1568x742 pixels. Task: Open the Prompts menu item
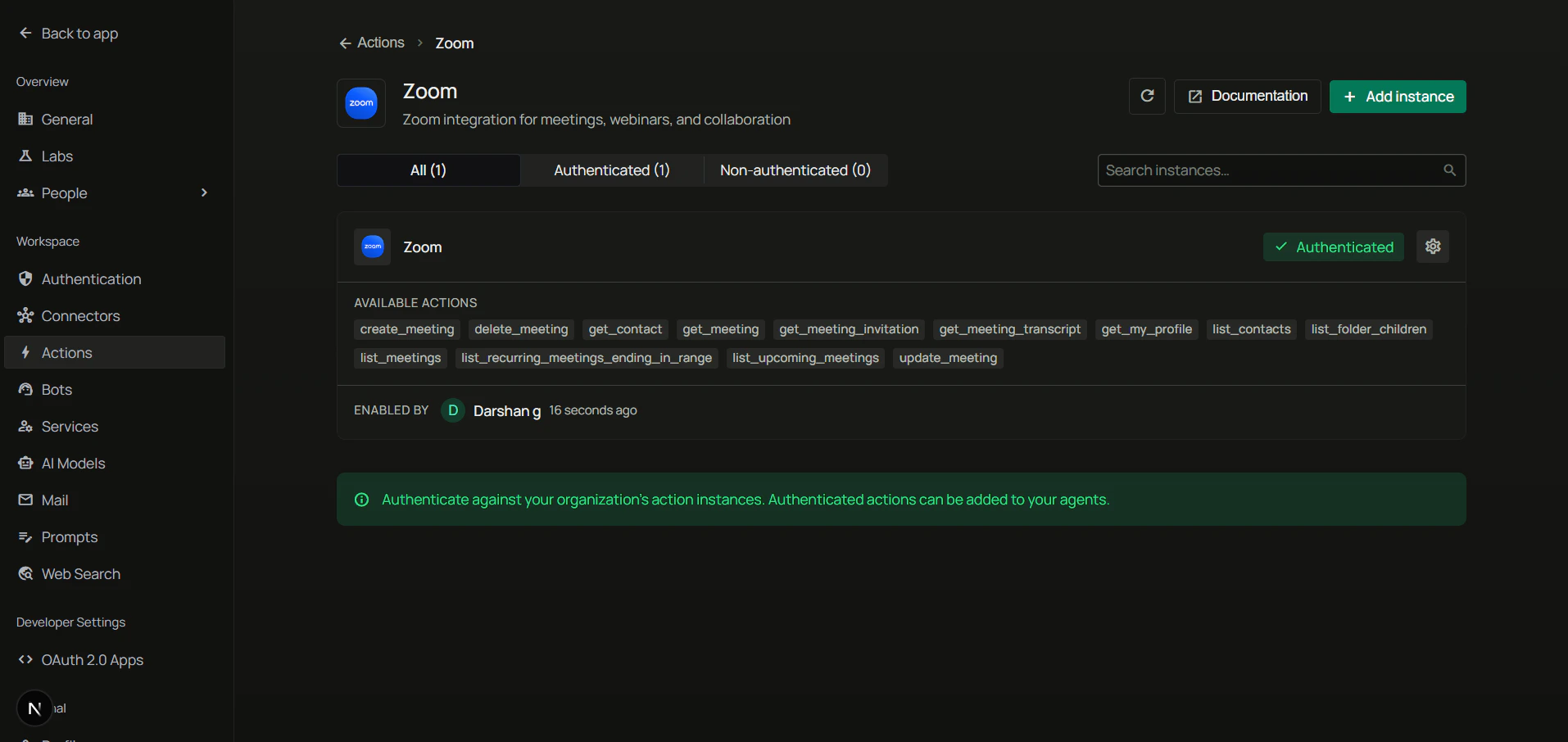pos(115,536)
